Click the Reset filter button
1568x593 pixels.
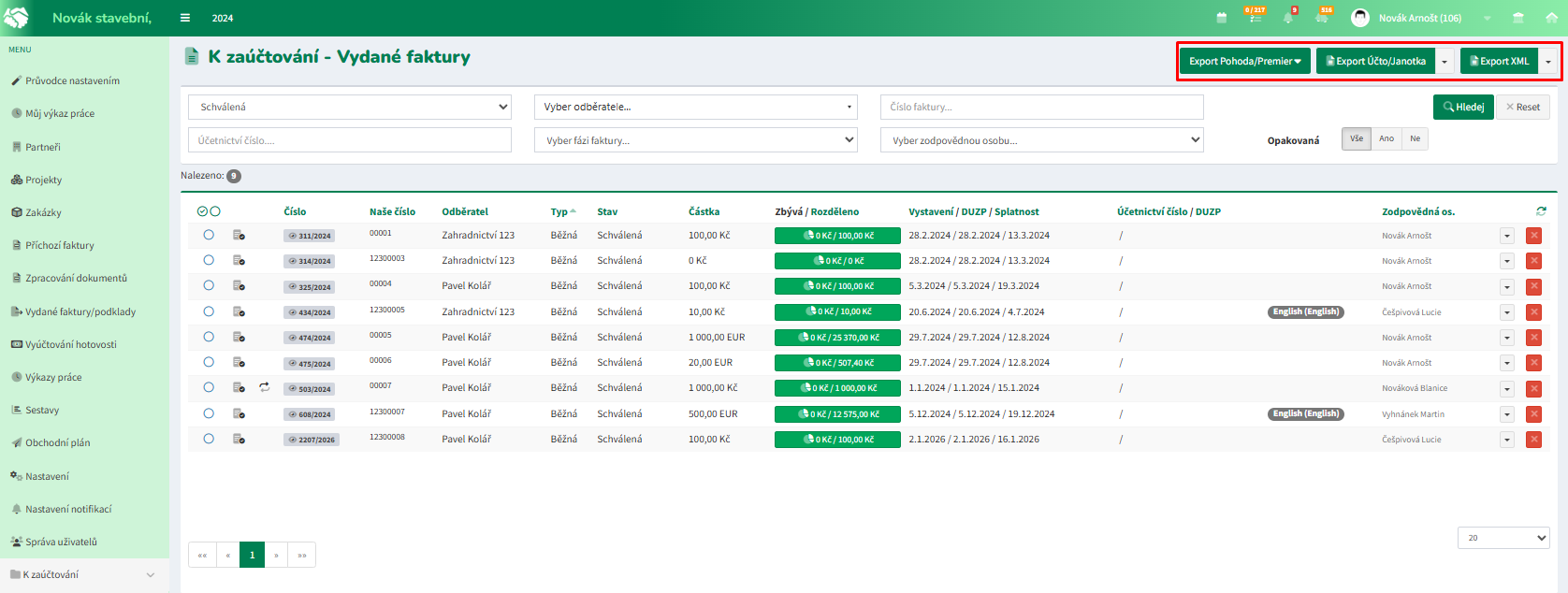click(x=1522, y=108)
